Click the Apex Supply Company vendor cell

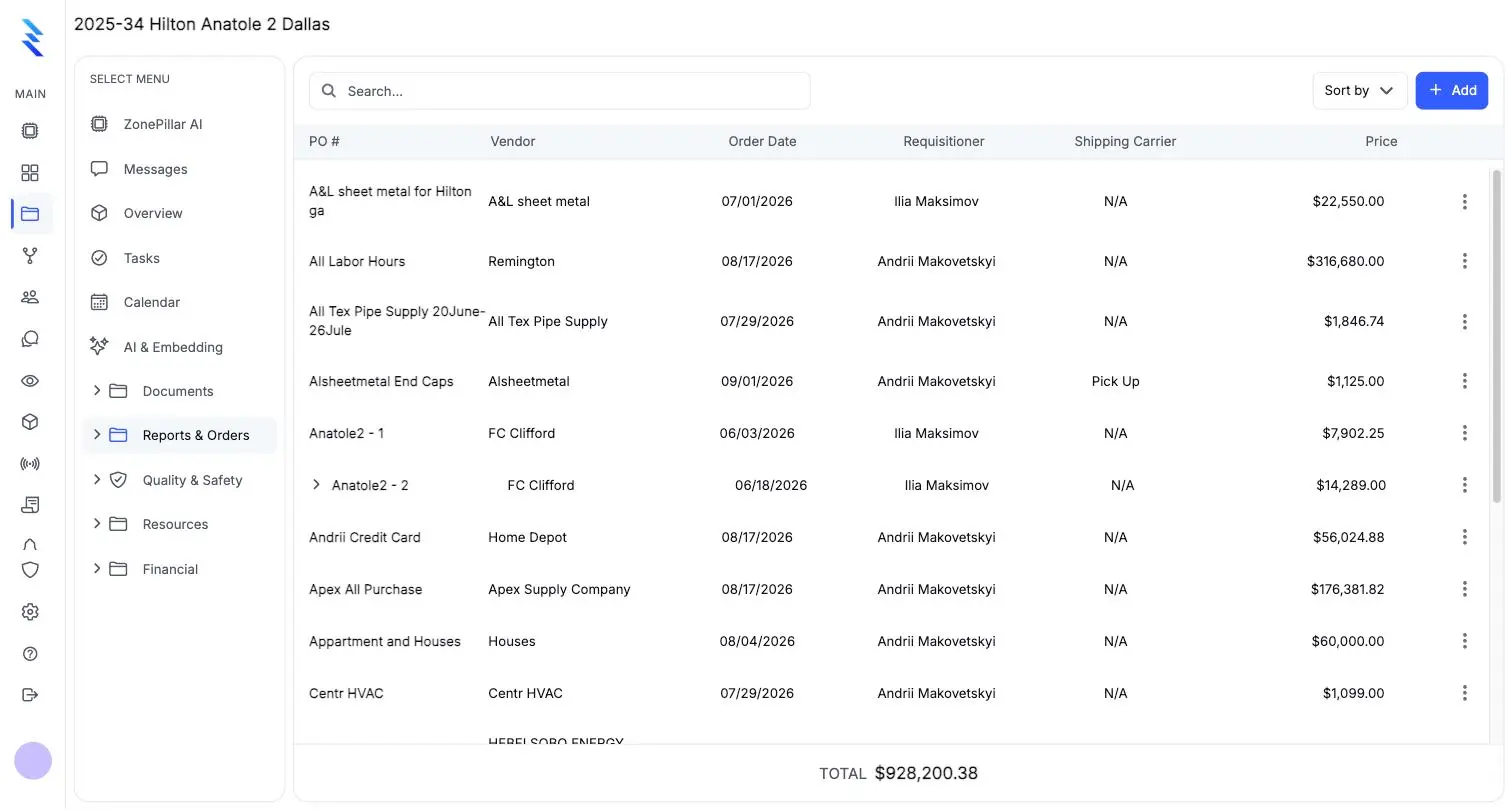(559, 590)
